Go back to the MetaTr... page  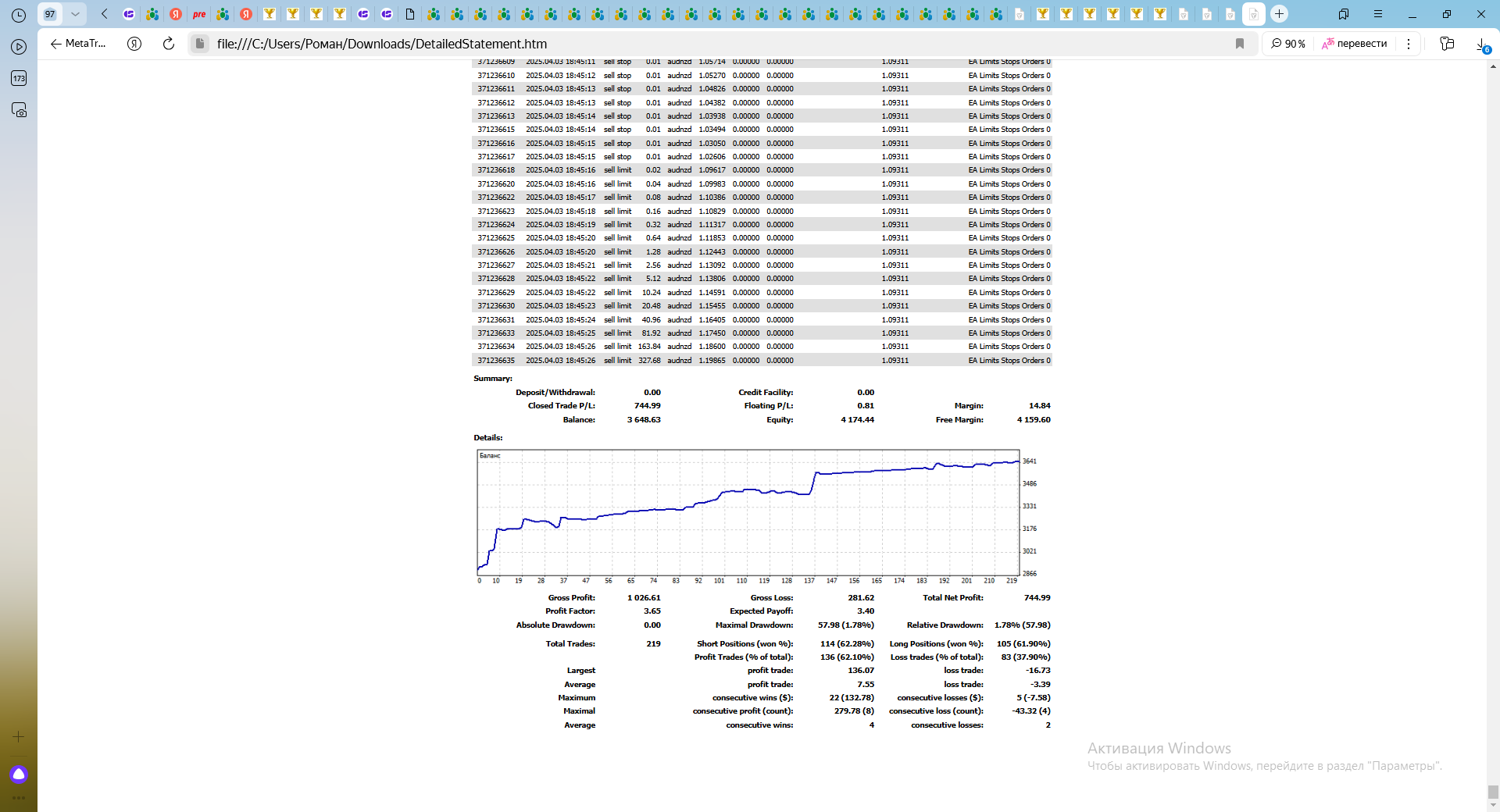78,44
